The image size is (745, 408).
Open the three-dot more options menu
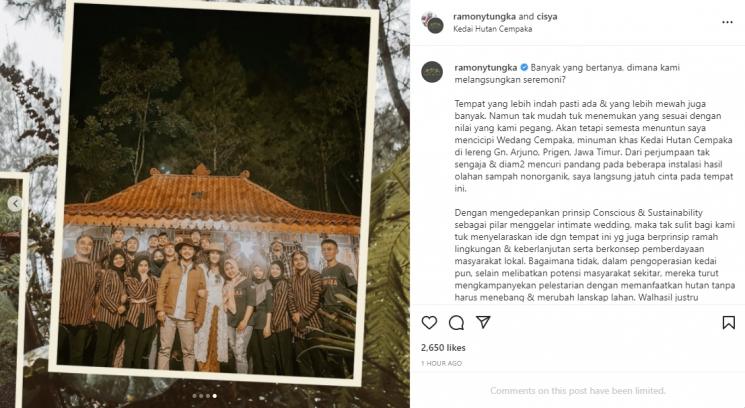[727, 22]
